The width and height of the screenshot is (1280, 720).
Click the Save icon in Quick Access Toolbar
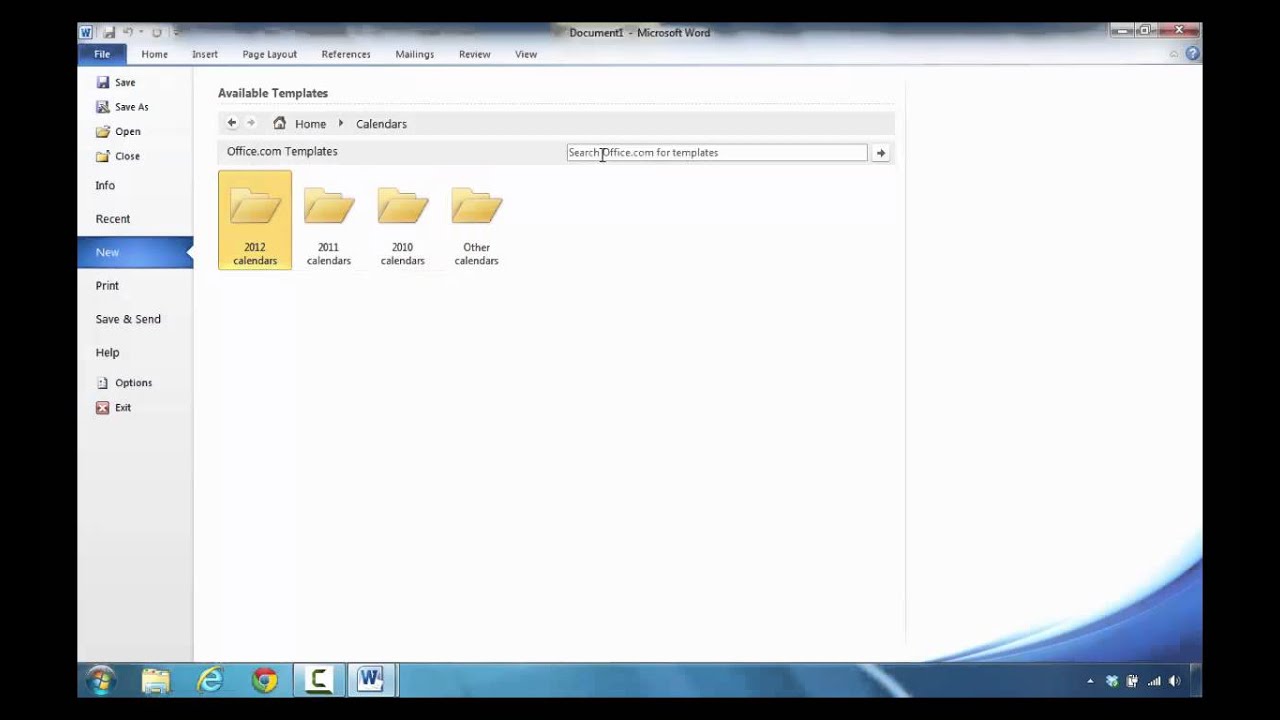point(109,33)
